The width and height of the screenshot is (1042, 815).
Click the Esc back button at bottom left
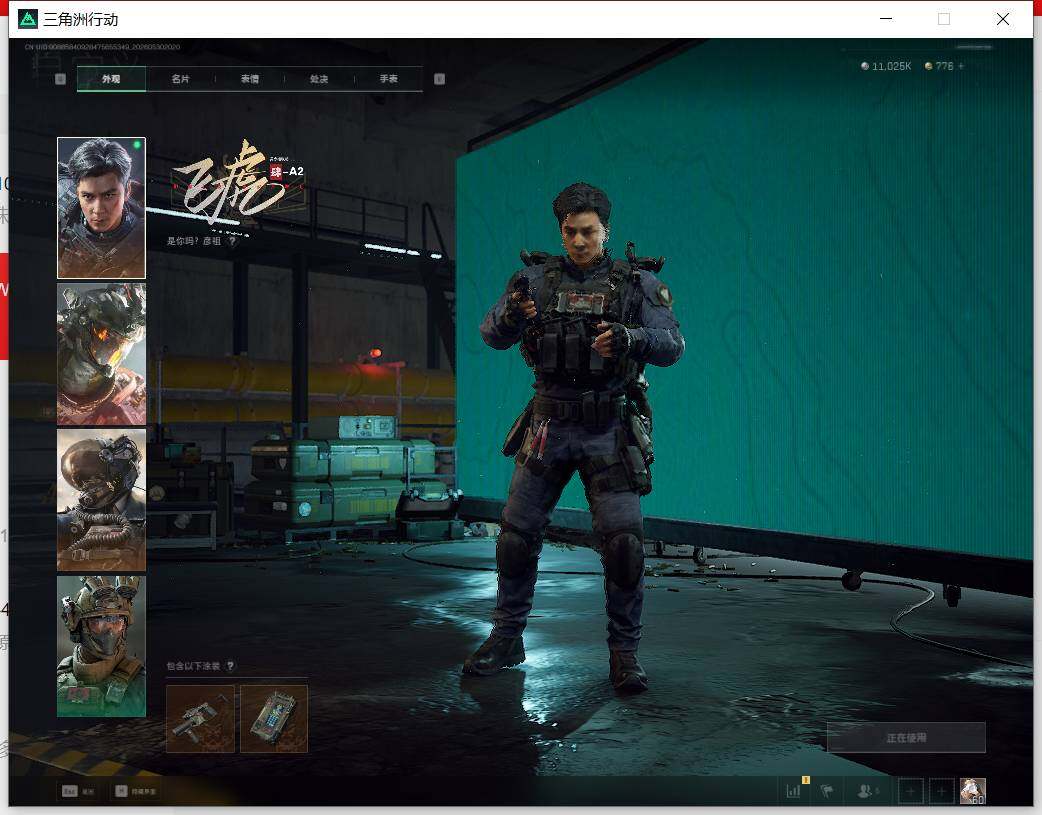(78, 791)
